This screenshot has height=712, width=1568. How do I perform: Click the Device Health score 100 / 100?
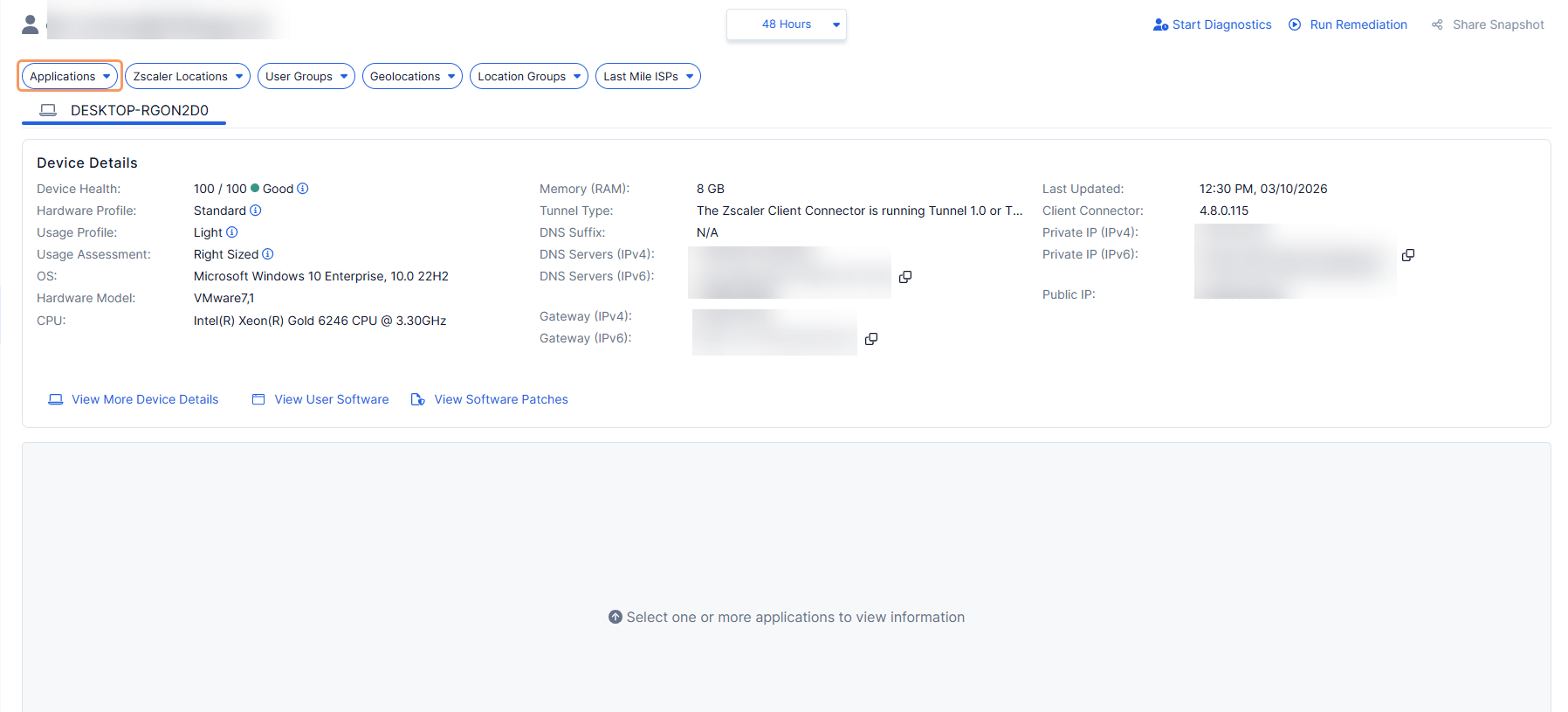coord(220,189)
